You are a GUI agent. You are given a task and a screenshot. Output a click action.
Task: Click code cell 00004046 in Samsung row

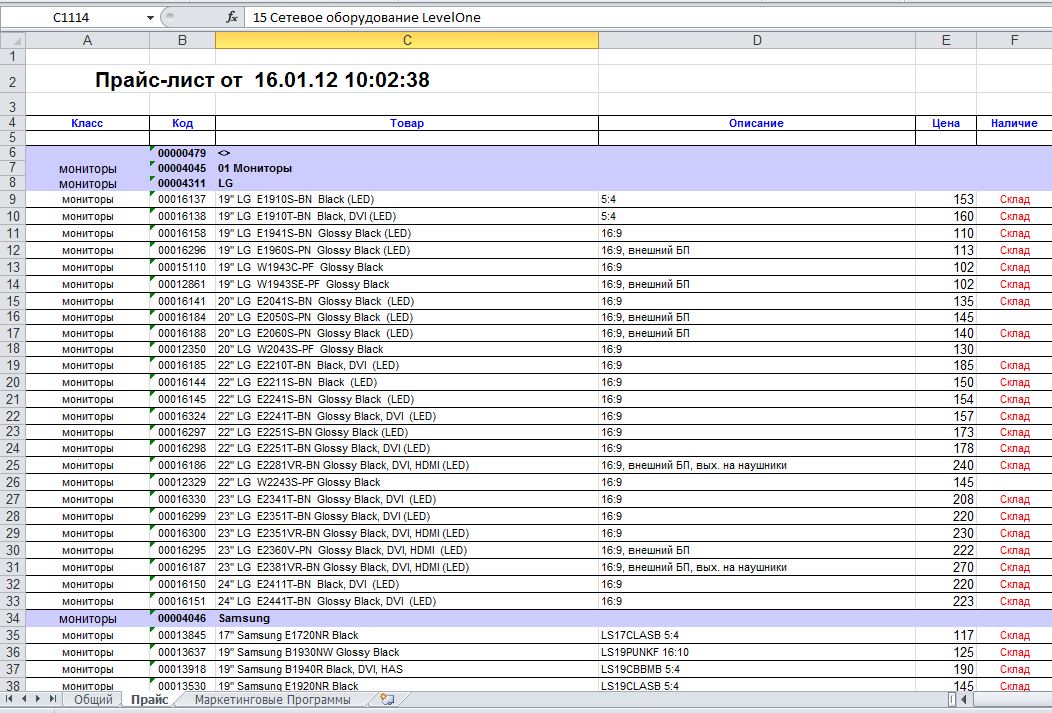182,618
